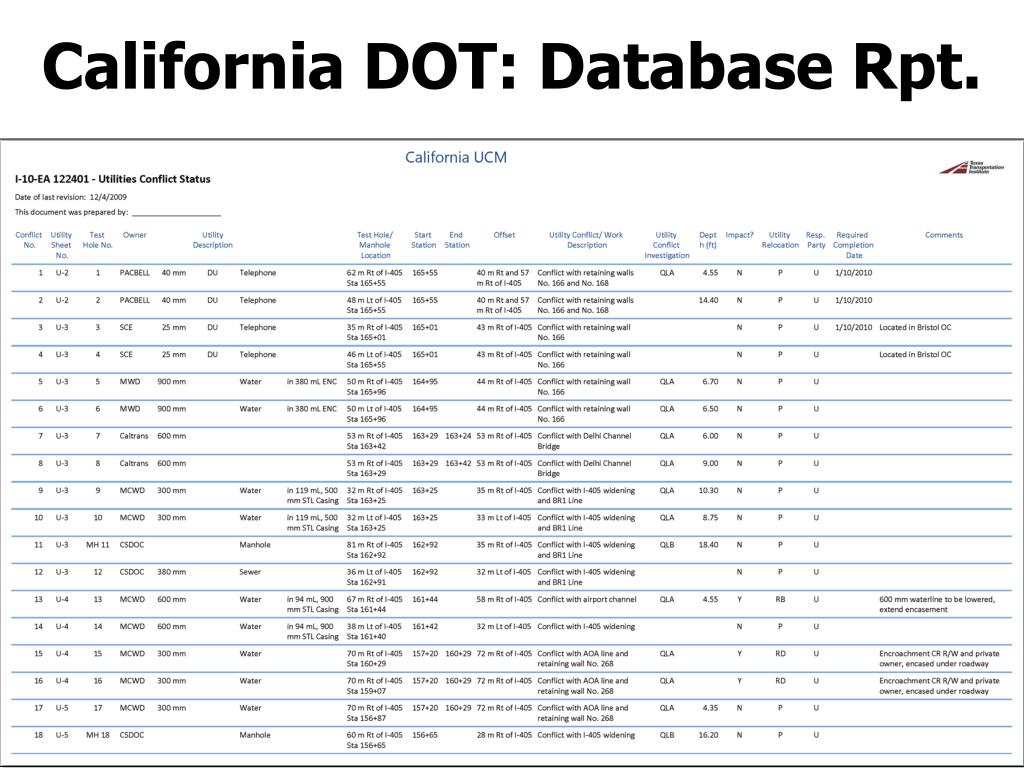
Task: Select the "Conflict with airport channel" description
Action: 586,600
